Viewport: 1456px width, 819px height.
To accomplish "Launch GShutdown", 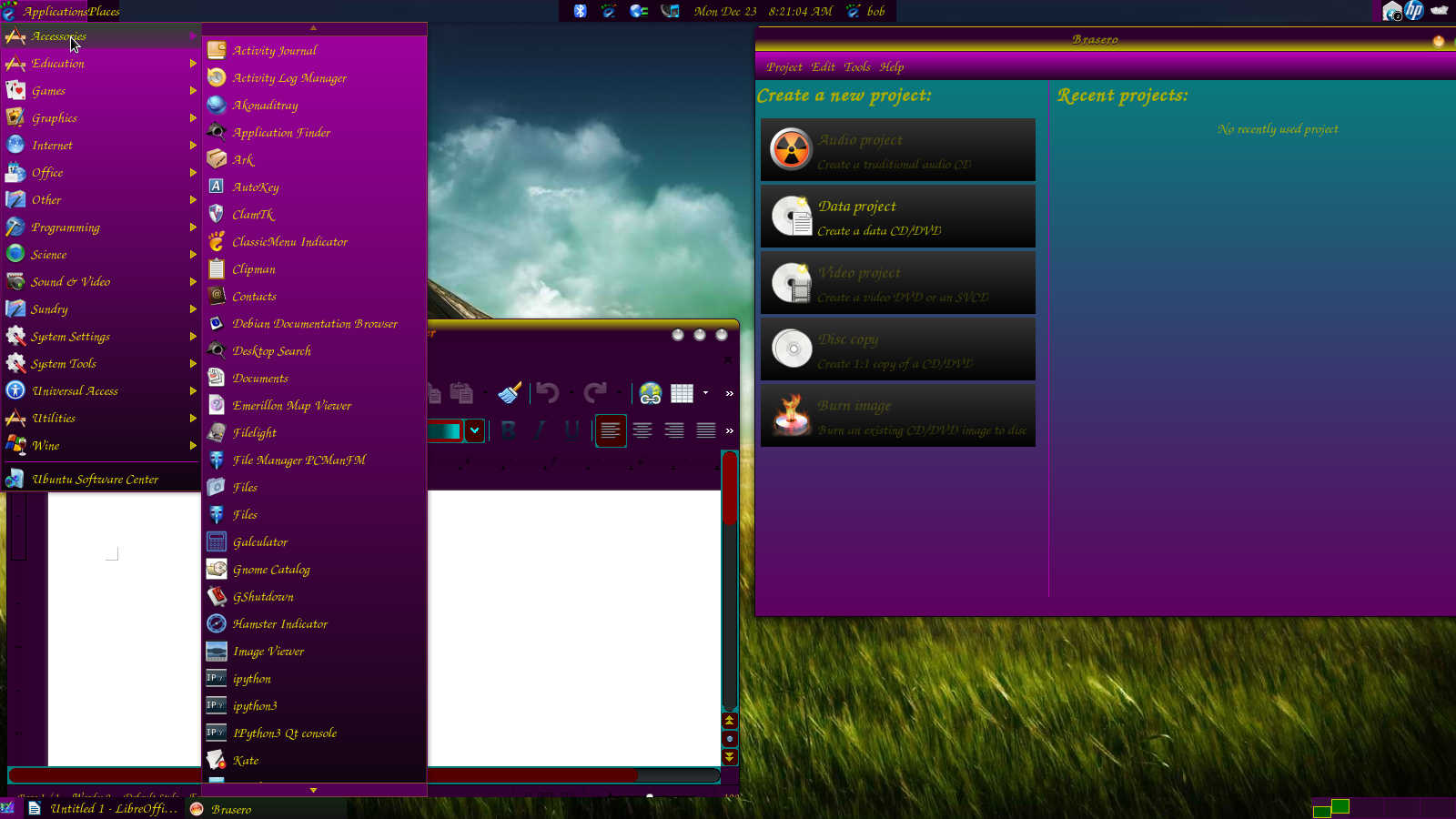I will click(x=314, y=596).
